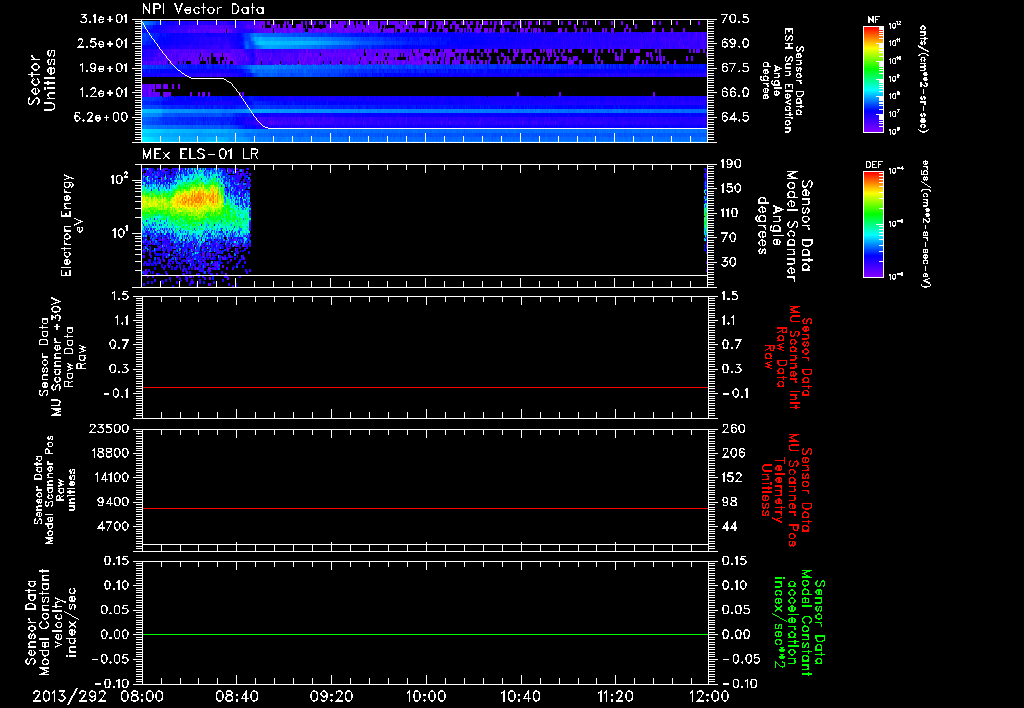Image resolution: width=1024 pixels, height=708 pixels.
Task: Click the 12:00 end time label
Action: pyautogui.click(x=708, y=695)
